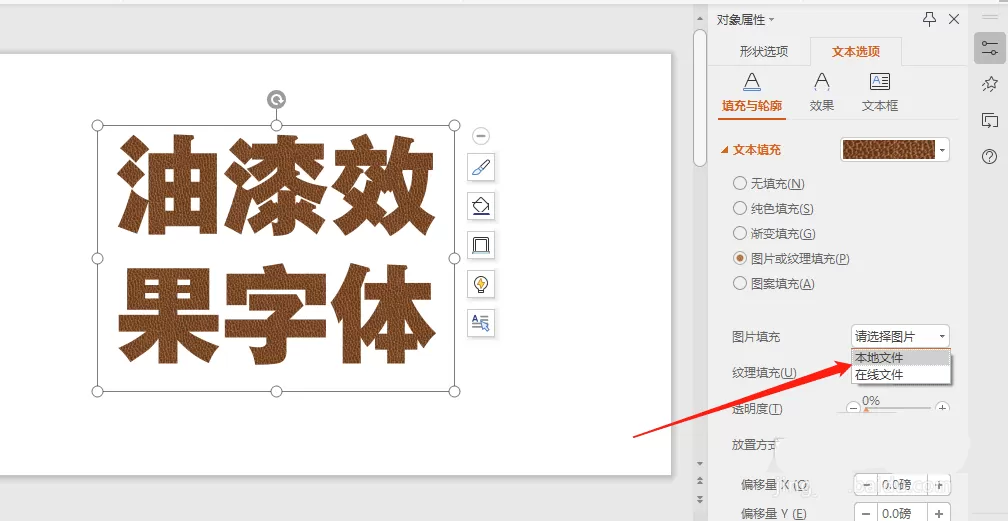The image size is (1008, 521).
Task: Open the 文本框 text box section
Action: pyautogui.click(x=879, y=93)
